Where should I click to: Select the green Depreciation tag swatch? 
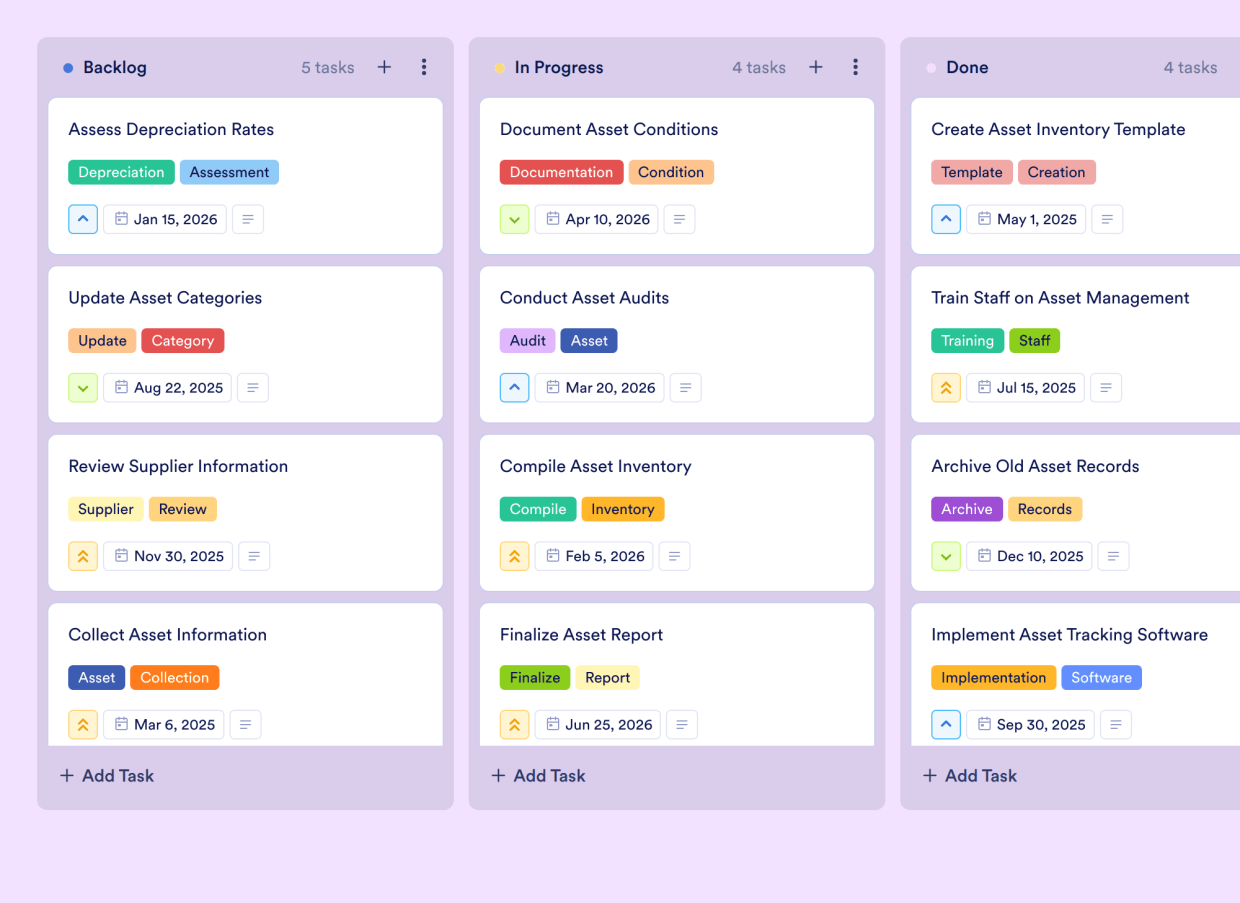[121, 172]
